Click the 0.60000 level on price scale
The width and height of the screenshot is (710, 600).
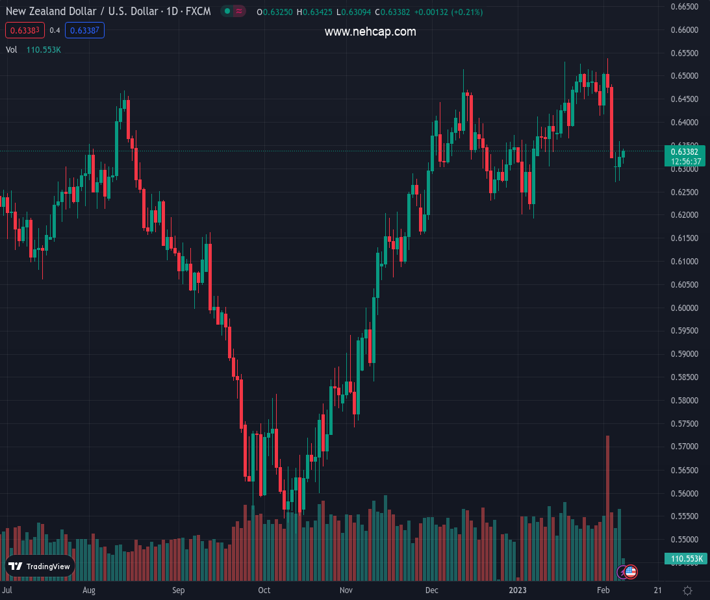(684, 308)
